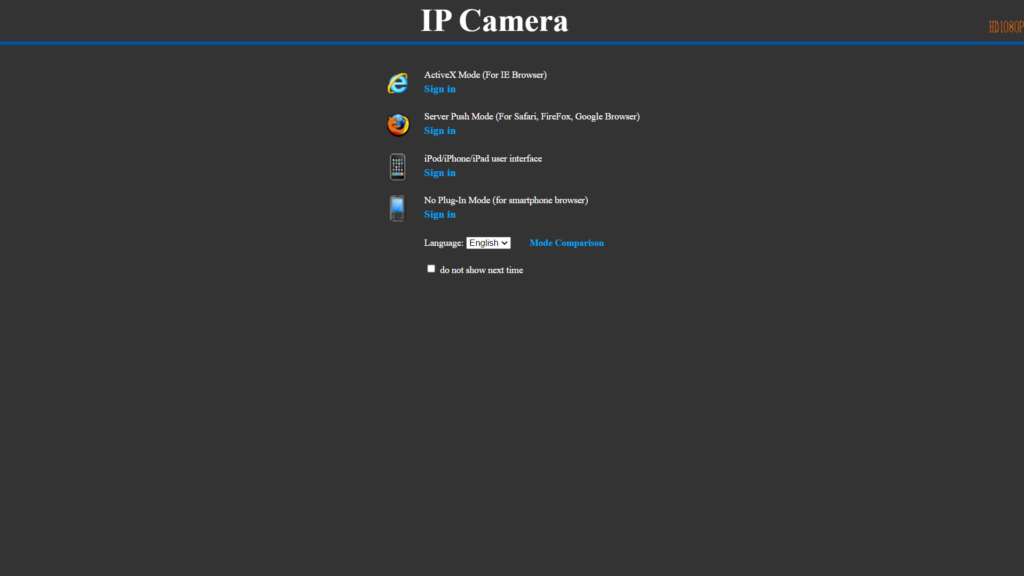
Task: Sign in using No Plug-In Mode
Action: [440, 215]
